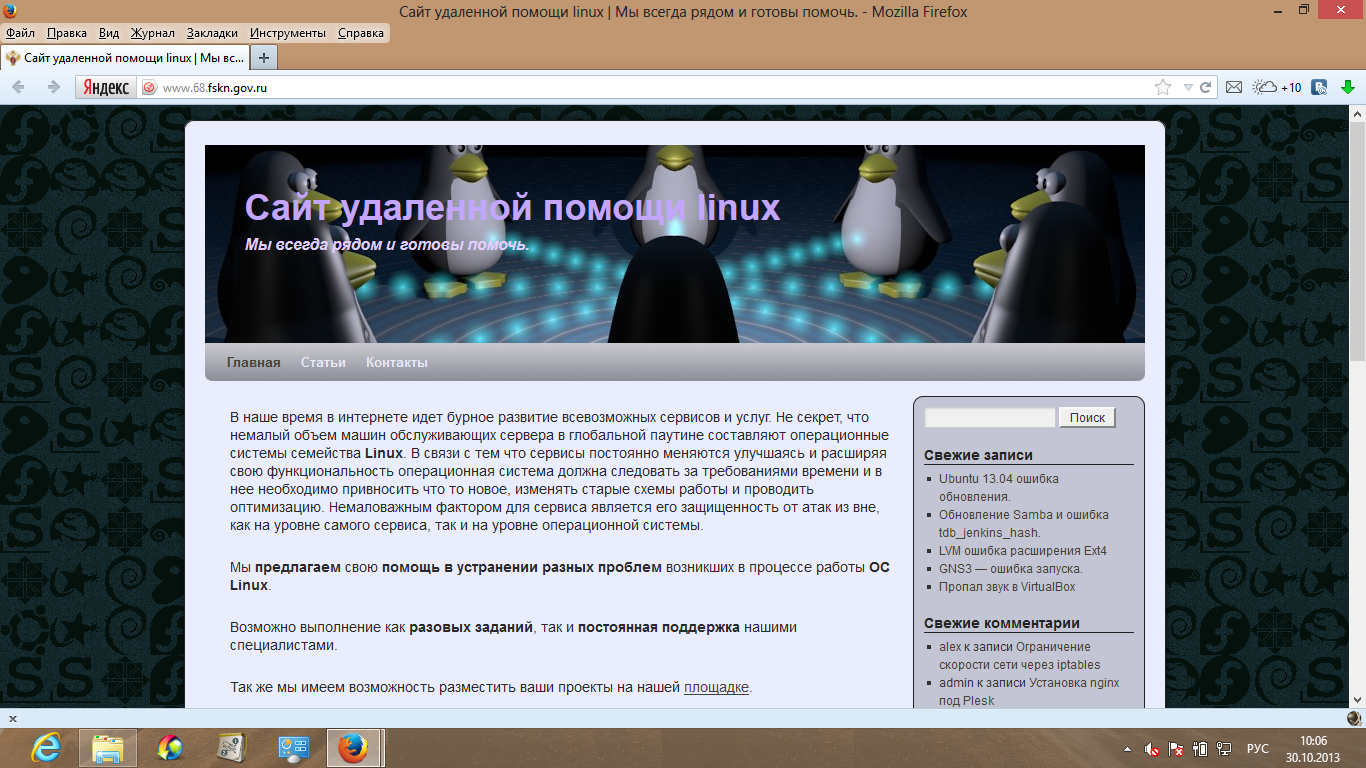Viewport: 1366px width, 768px height.
Task: Go to the Главная navigation item
Action: [x=254, y=362]
